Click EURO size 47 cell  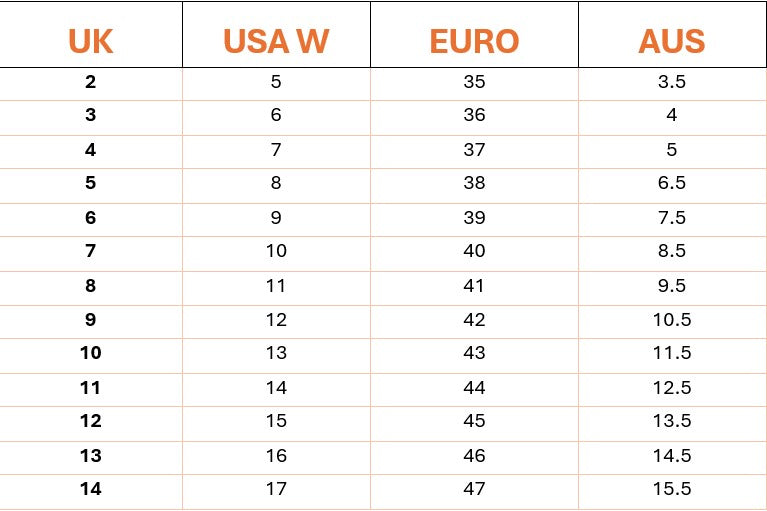click(474, 489)
